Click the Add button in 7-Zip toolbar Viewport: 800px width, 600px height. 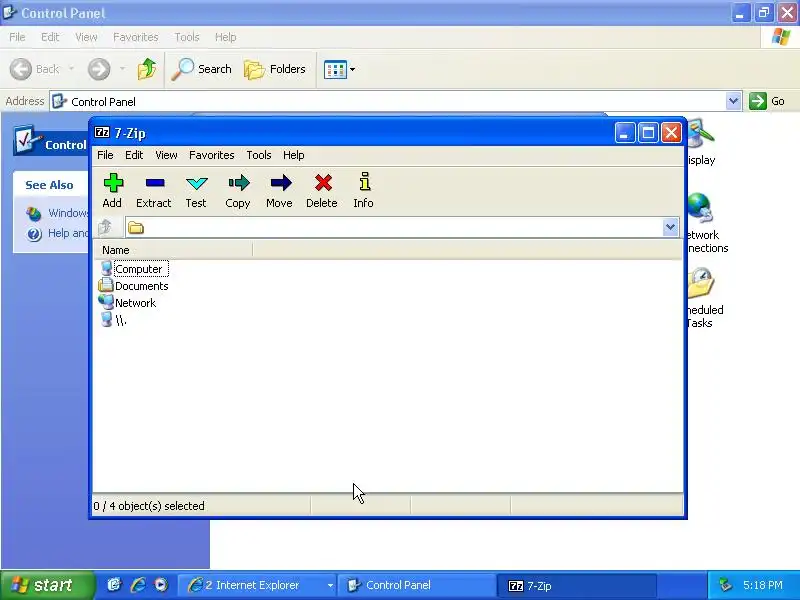pos(112,191)
